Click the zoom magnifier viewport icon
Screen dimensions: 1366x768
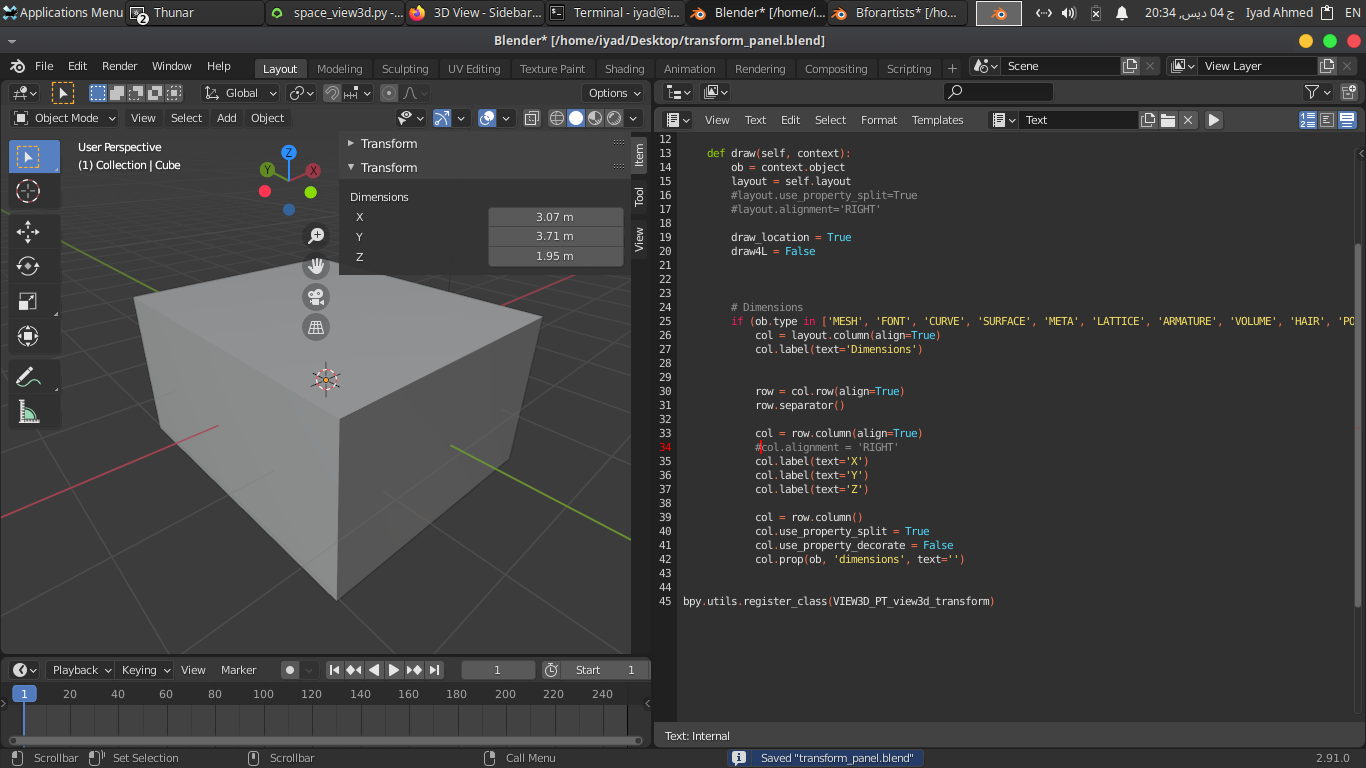316,236
